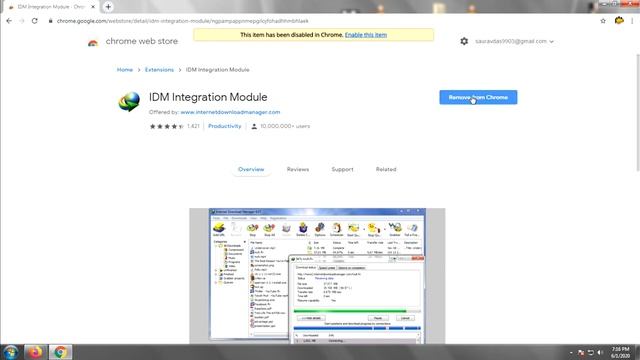Open the Extensions breadcrumb link
The height and width of the screenshot is (360, 640).
tap(159, 70)
